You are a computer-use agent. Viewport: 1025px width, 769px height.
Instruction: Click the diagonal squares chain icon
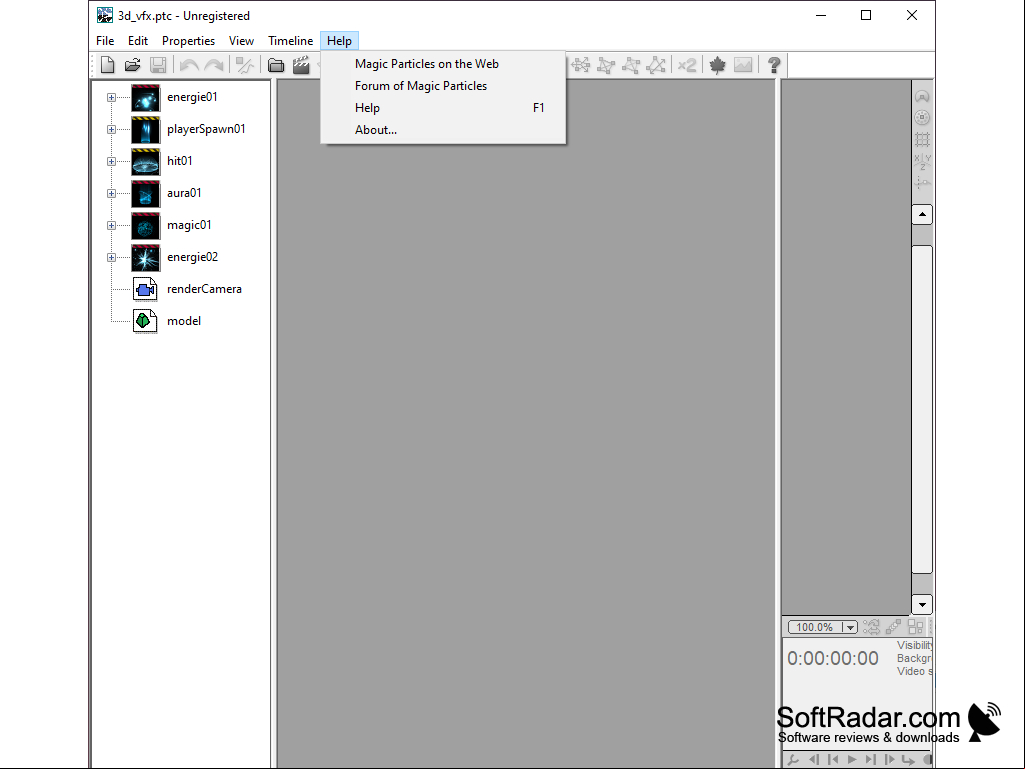tap(894, 627)
